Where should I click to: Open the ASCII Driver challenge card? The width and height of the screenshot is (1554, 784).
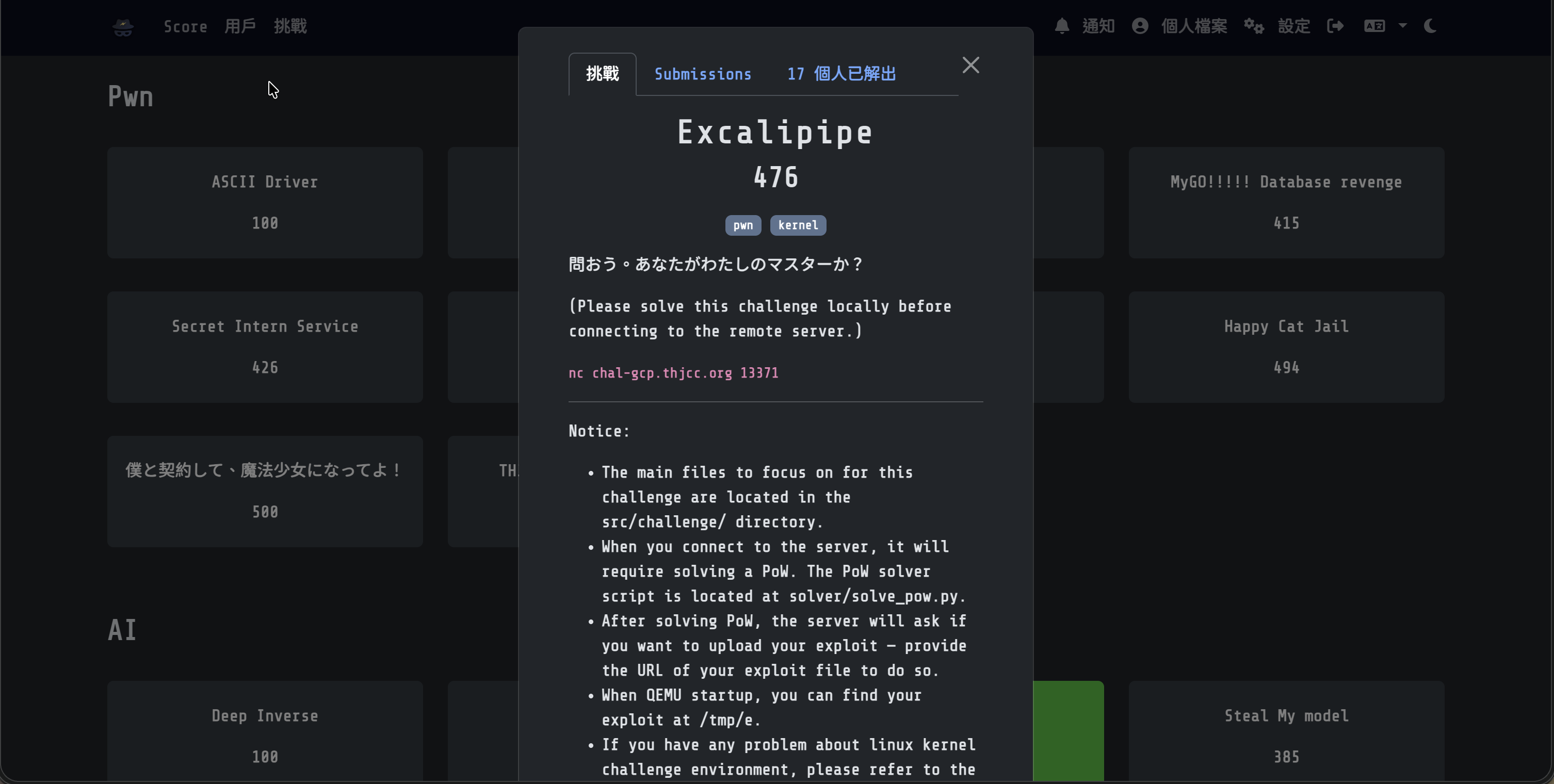point(265,203)
